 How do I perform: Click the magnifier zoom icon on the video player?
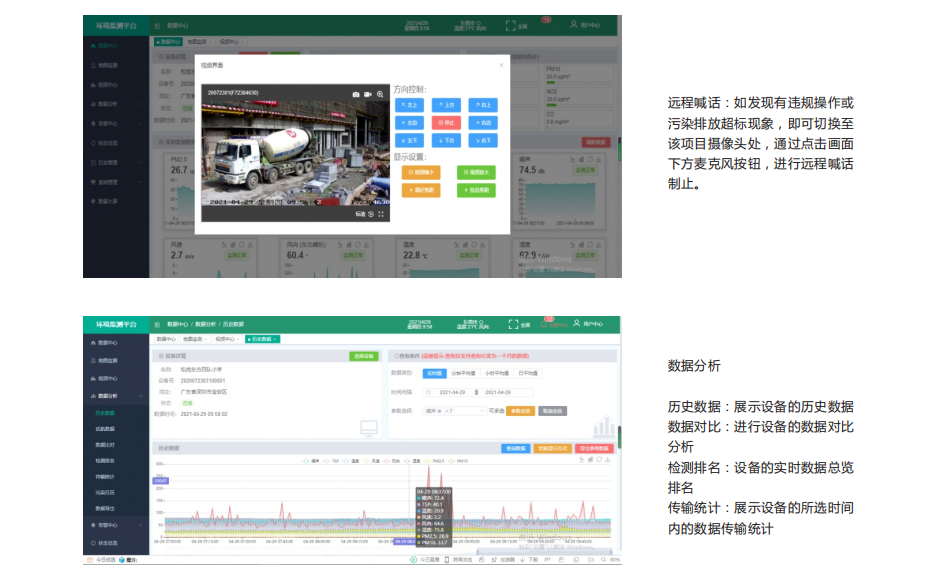[x=380, y=94]
